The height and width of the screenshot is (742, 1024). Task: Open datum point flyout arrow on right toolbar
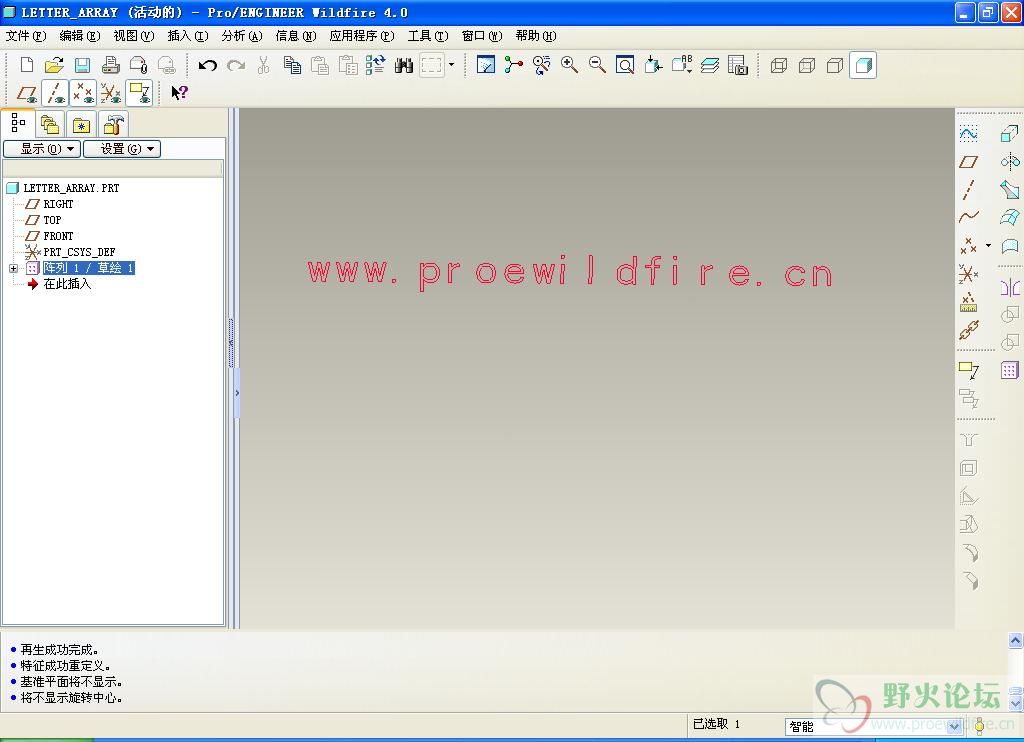988,246
